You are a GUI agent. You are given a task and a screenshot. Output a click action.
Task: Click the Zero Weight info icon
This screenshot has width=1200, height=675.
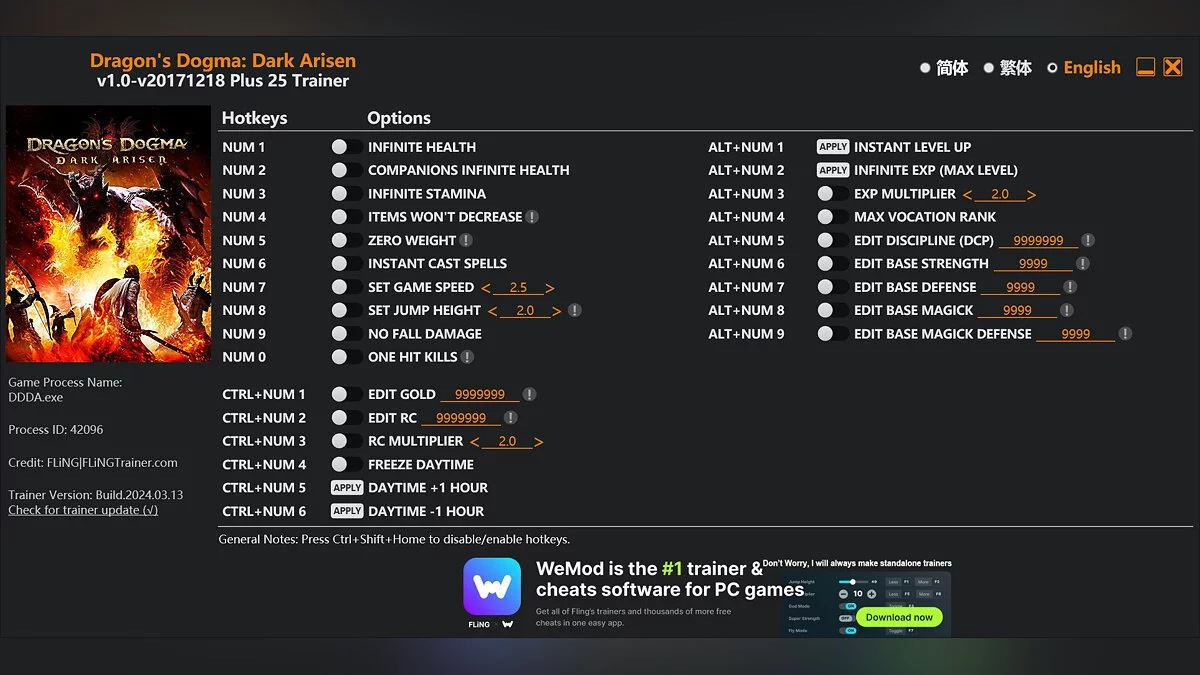coord(466,240)
